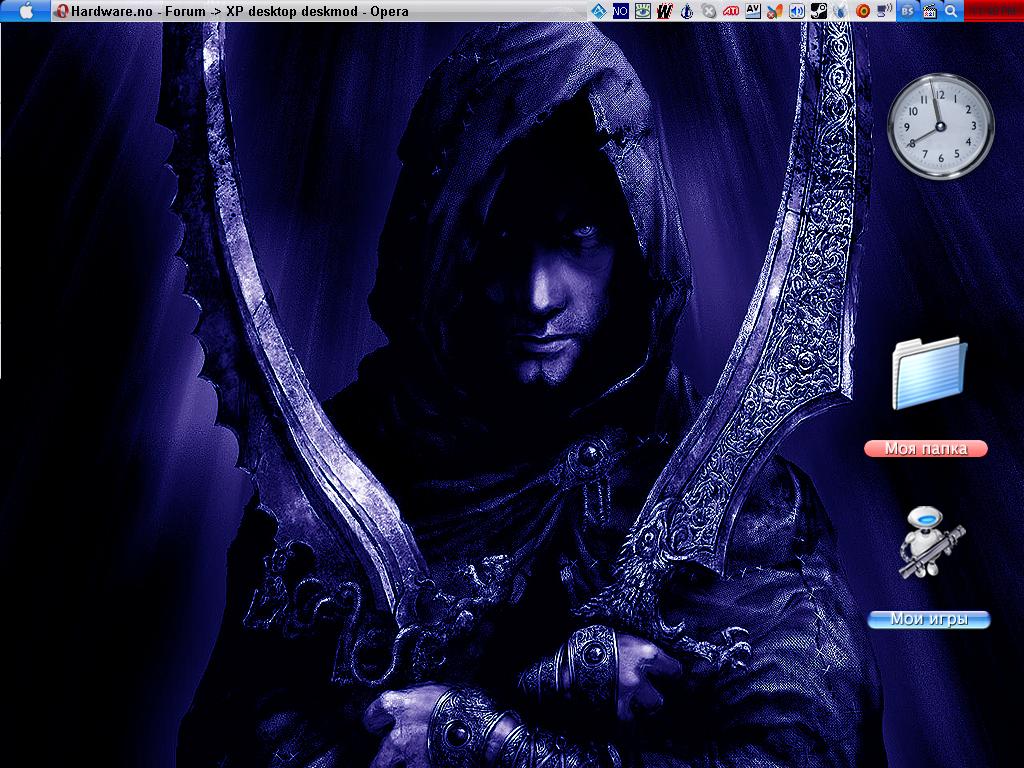Open the Steam tray icon
The width and height of the screenshot is (1024, 768).
(819, 11)
